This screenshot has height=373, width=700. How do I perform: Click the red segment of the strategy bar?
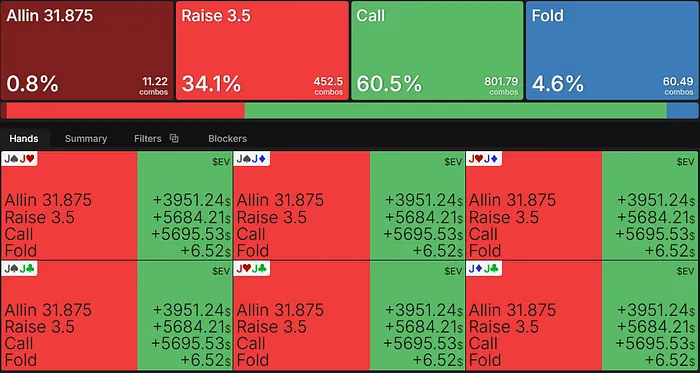(125, 110)
